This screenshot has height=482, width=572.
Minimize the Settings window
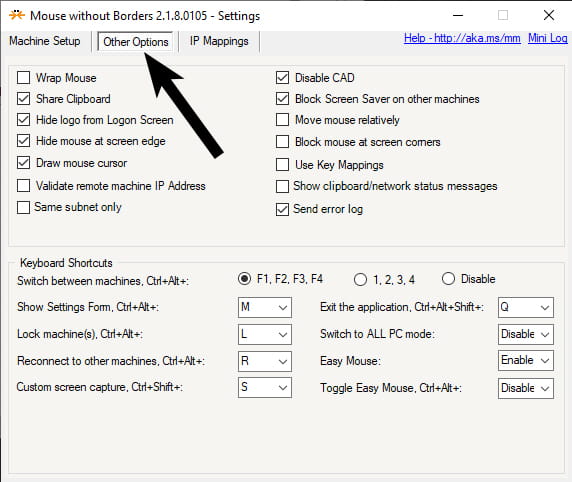click(458, 15)
